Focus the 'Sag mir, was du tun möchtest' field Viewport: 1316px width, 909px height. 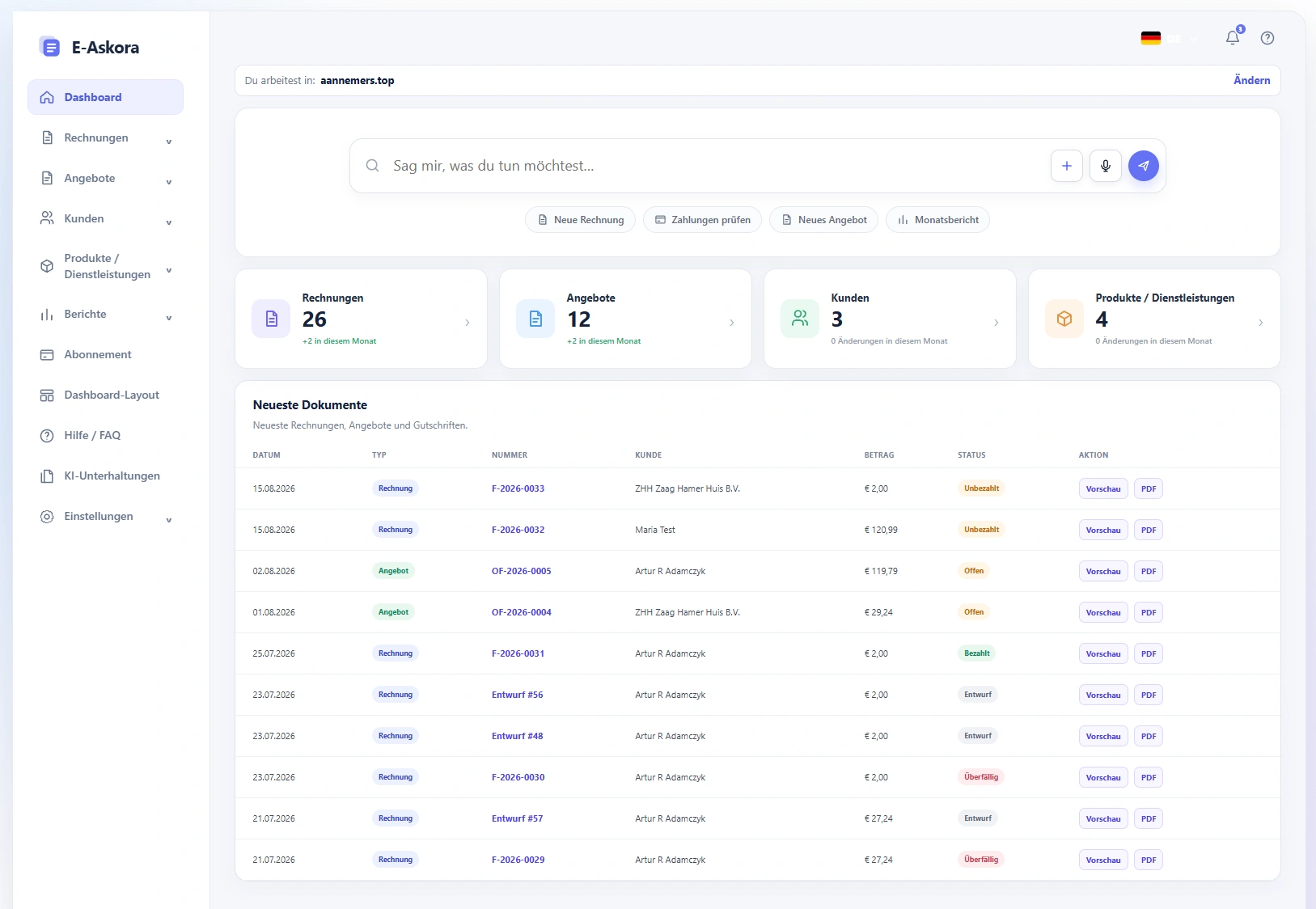(716, 166)
